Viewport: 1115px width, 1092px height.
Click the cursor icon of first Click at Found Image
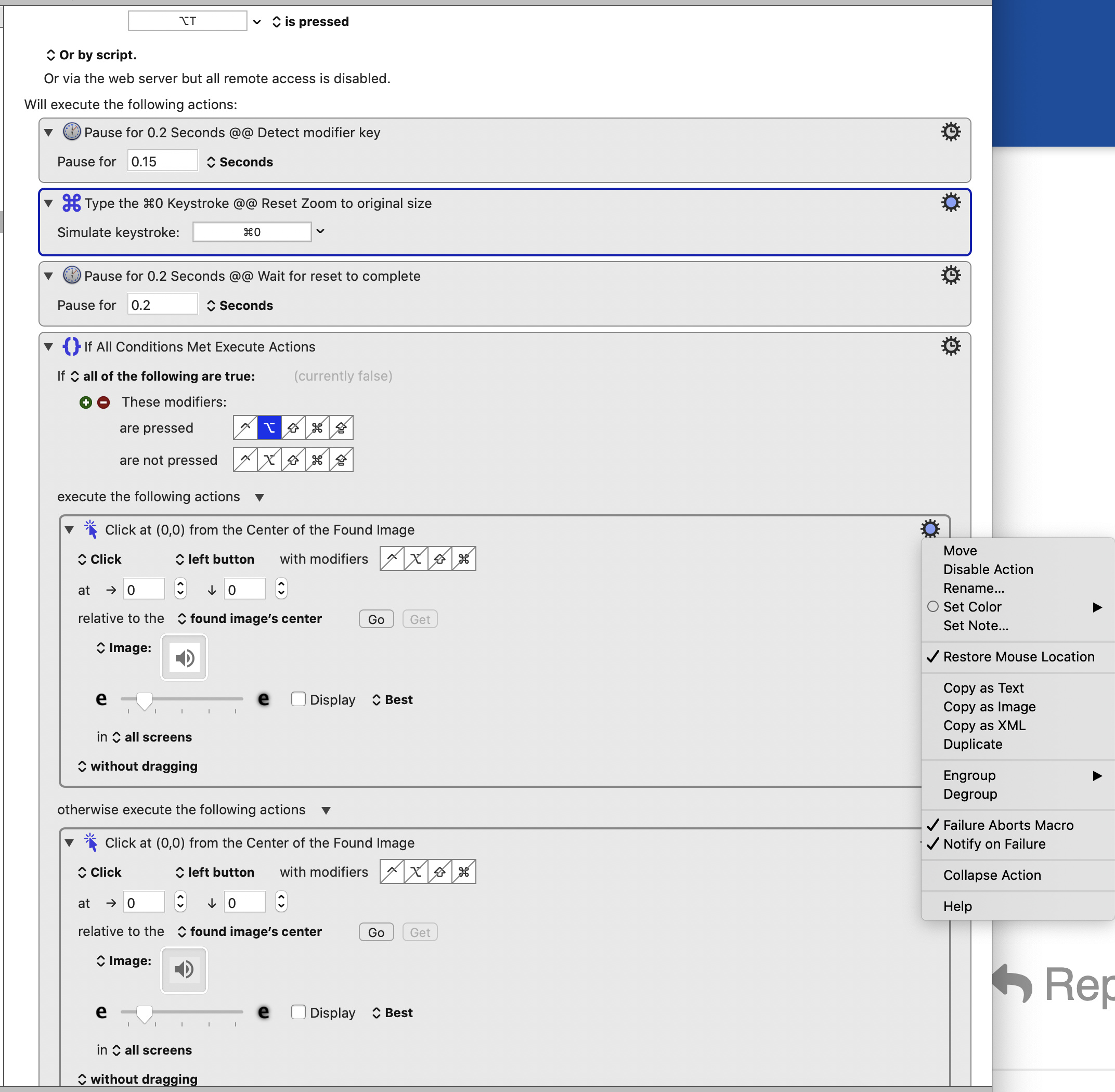(90, 529)
